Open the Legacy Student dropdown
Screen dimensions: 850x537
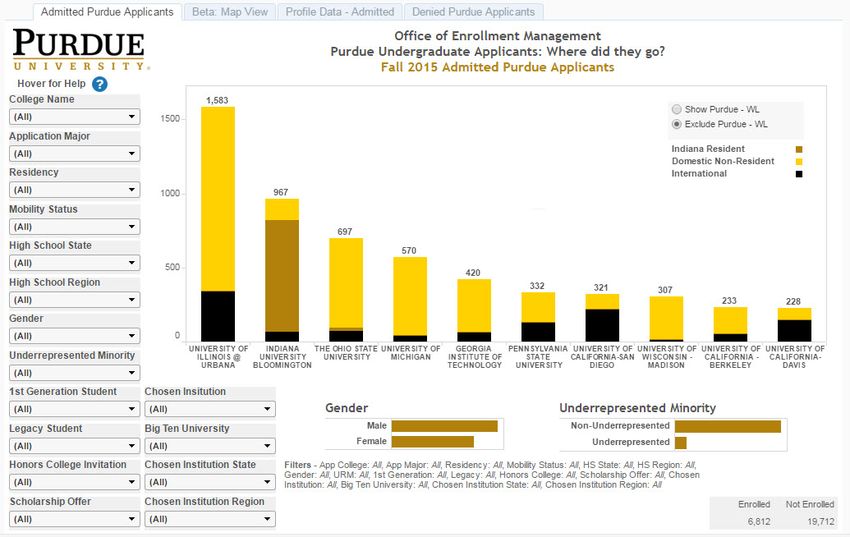74,446
